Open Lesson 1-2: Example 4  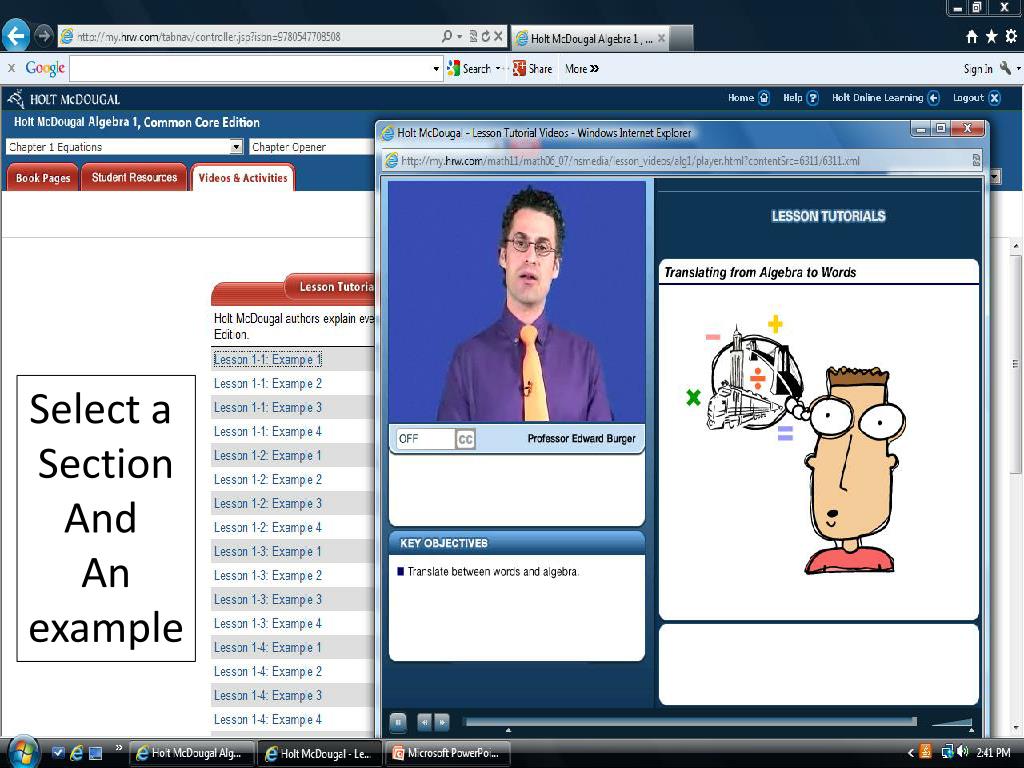[x=268, y=528]
